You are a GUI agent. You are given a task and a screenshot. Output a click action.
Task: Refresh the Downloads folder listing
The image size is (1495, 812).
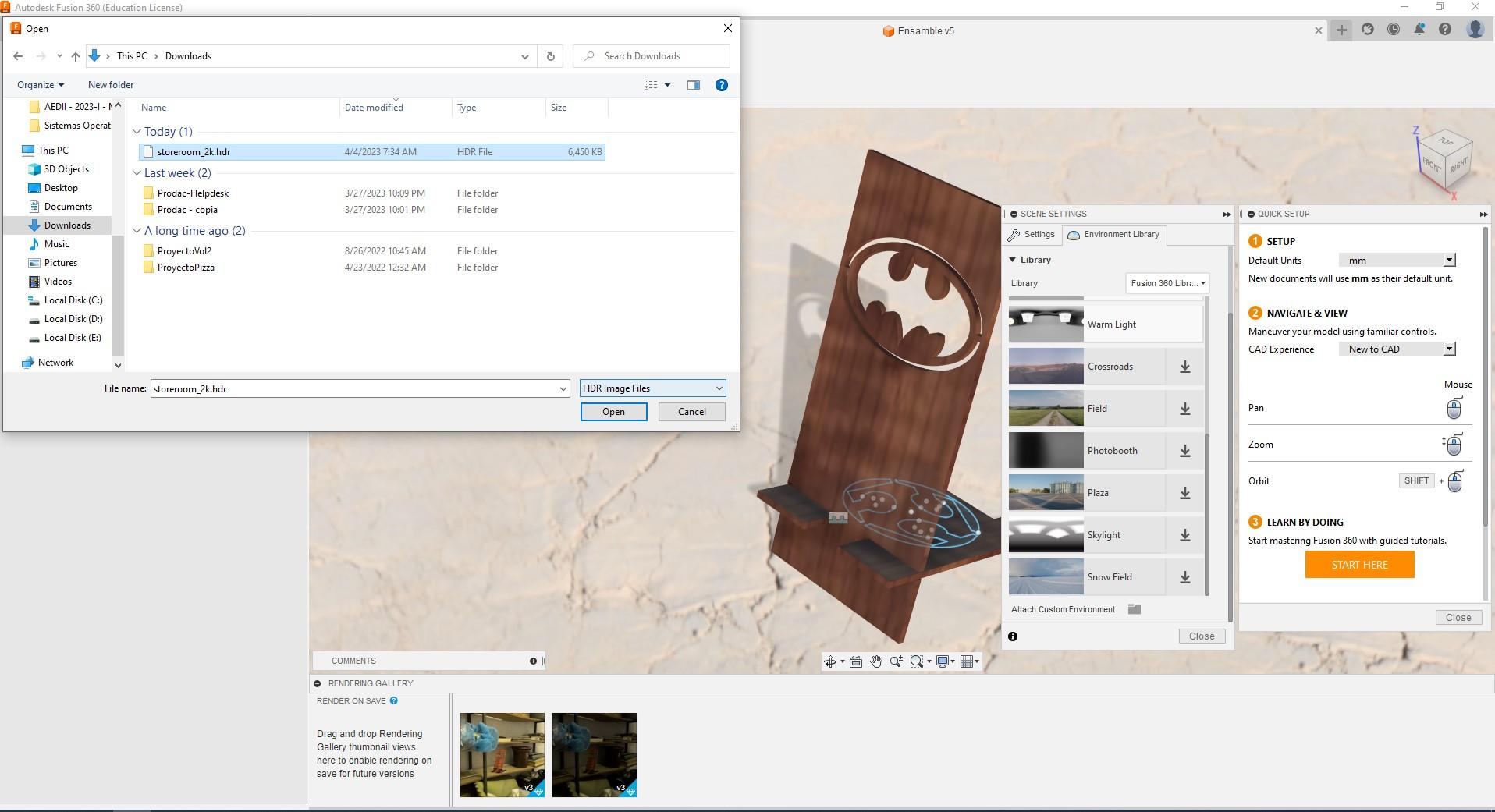[551, 56]
